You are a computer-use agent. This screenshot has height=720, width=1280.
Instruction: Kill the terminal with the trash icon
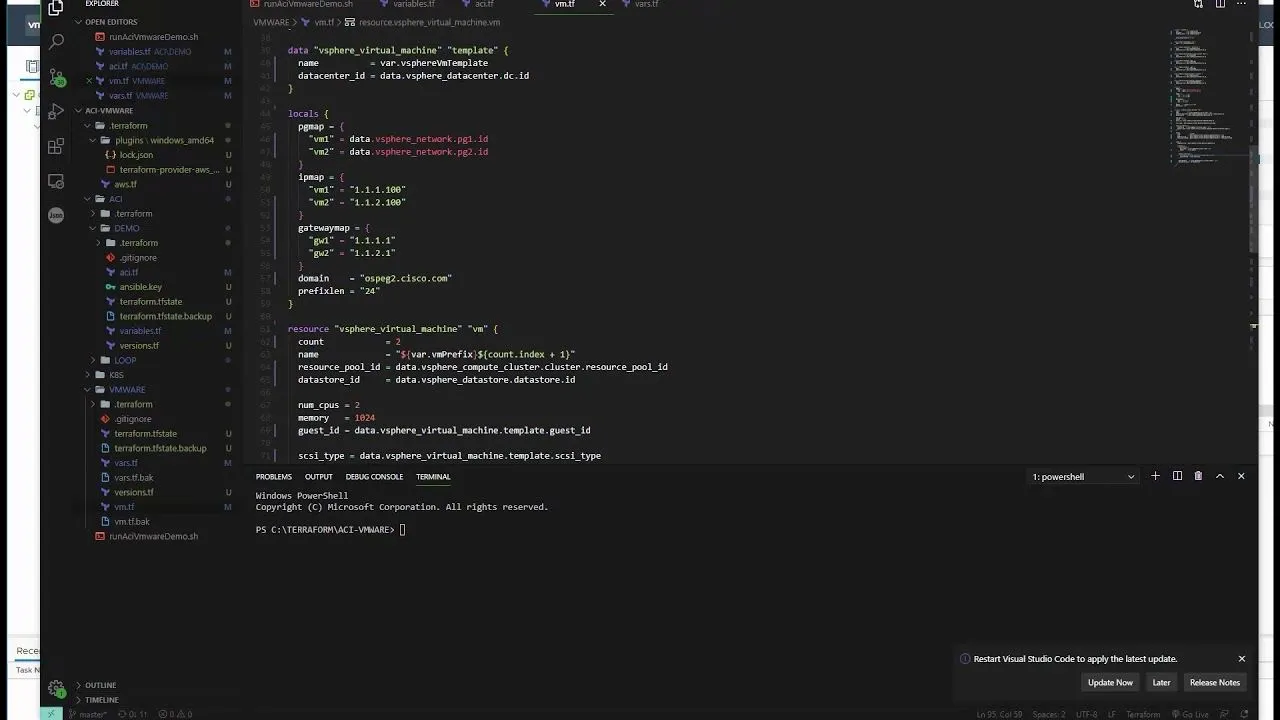pos(1197,476)
